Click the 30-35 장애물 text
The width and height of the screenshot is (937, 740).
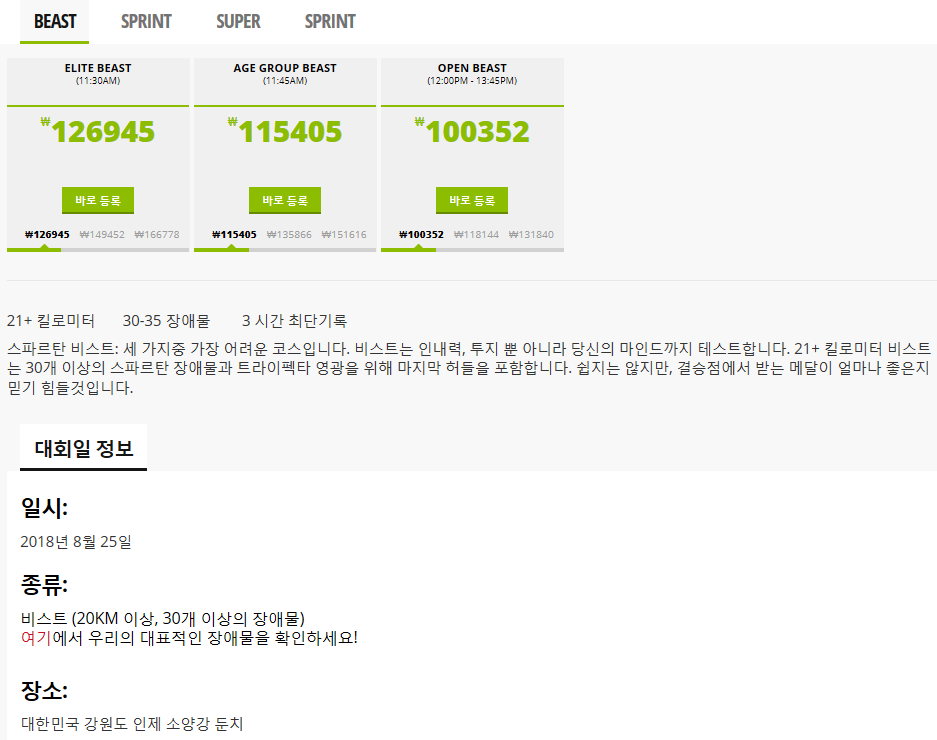pyautogui.click(x=166, y=321)
